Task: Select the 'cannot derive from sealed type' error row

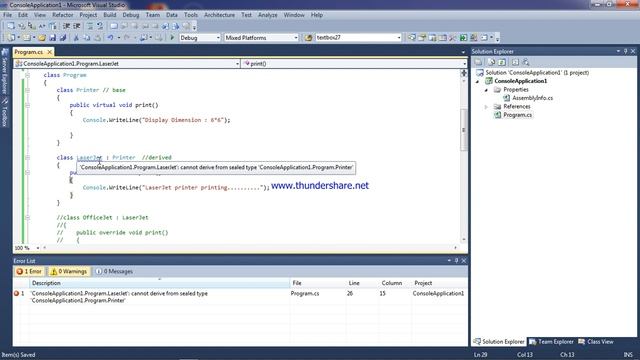Action: pos(240,297)
